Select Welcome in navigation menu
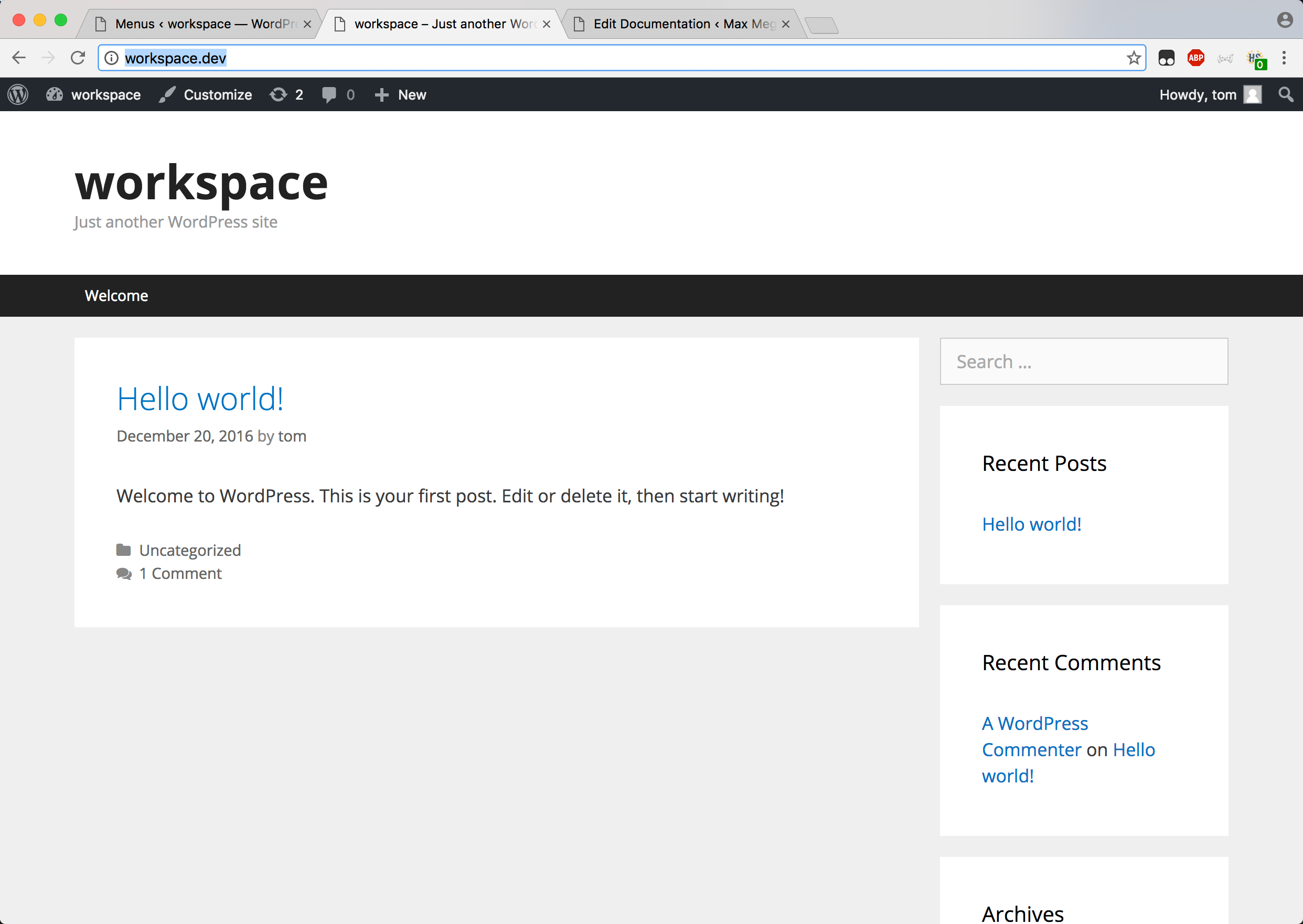The height and width of the screenshot is (924, 1303). 116,296
